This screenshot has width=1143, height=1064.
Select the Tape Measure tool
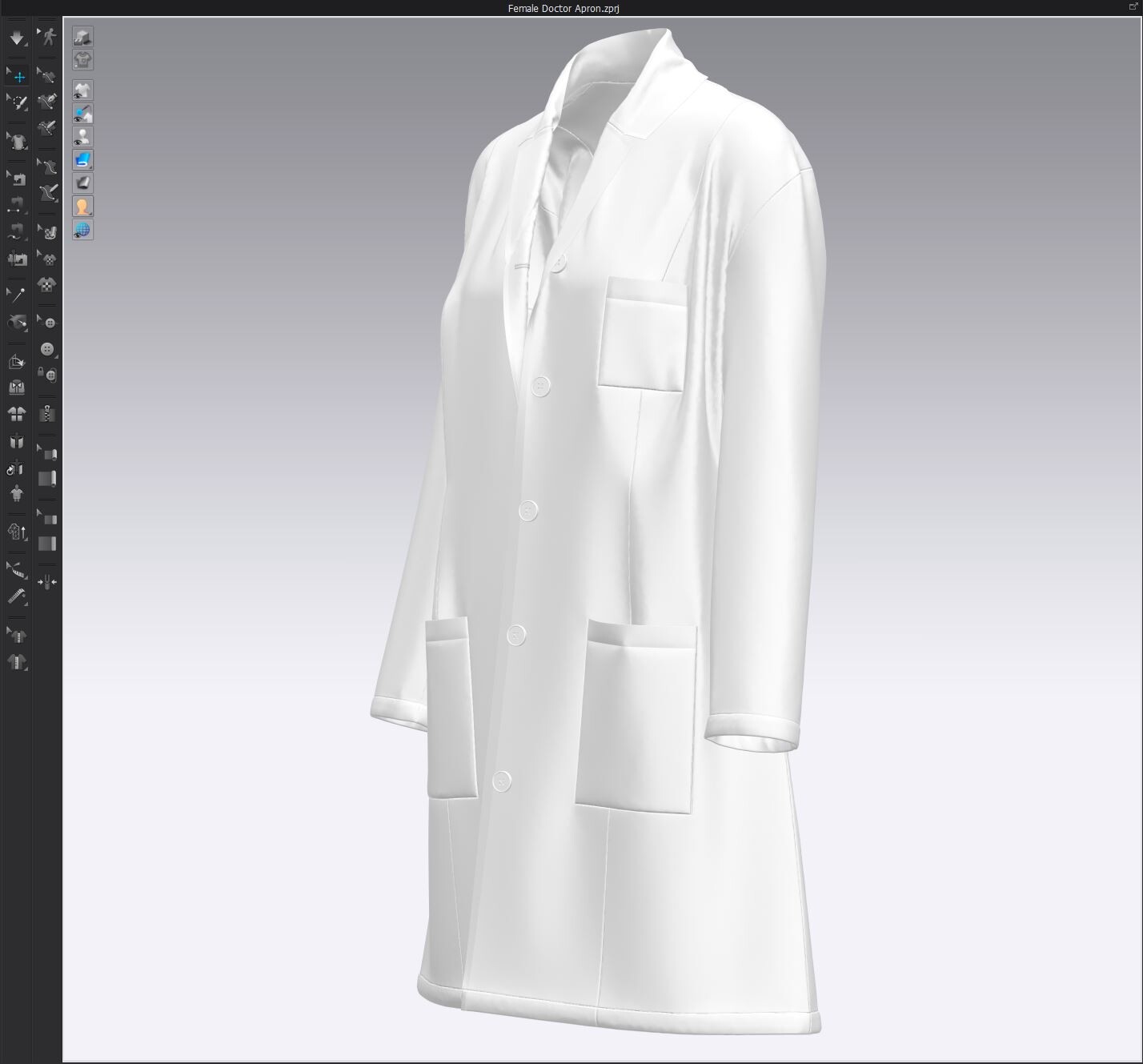tap(17, 569)
